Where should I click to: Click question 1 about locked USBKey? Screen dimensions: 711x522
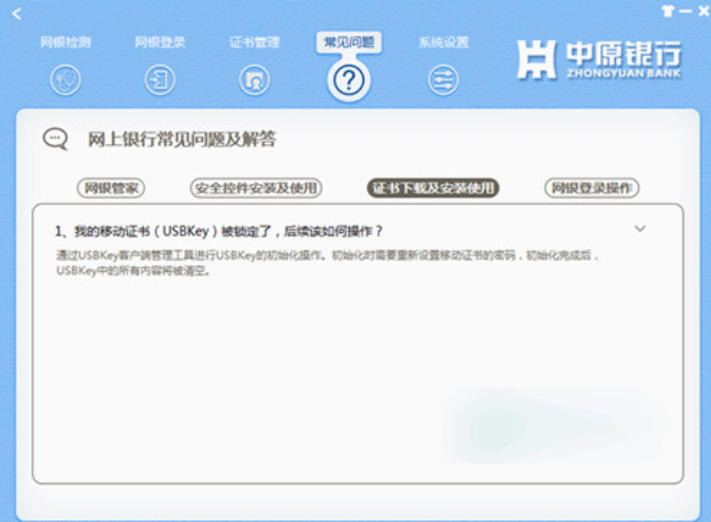[x=219, y=231]
